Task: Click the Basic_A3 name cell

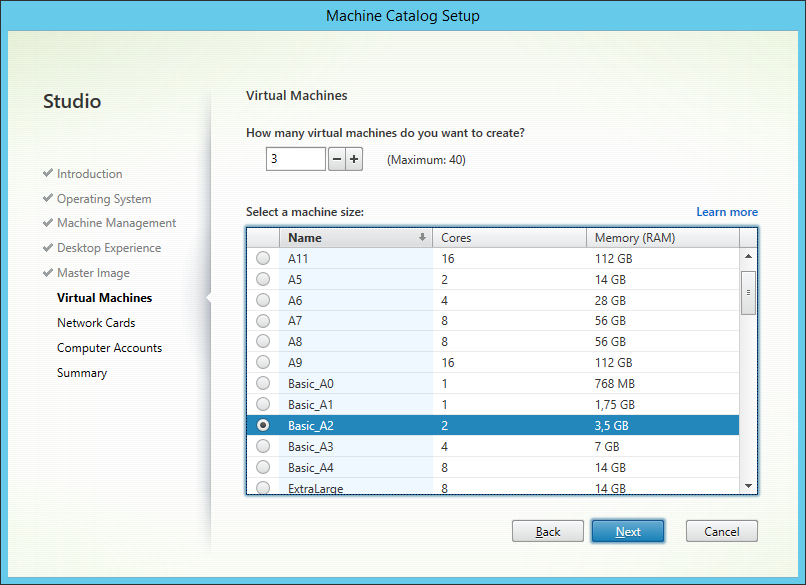Action: coord(356,447)
